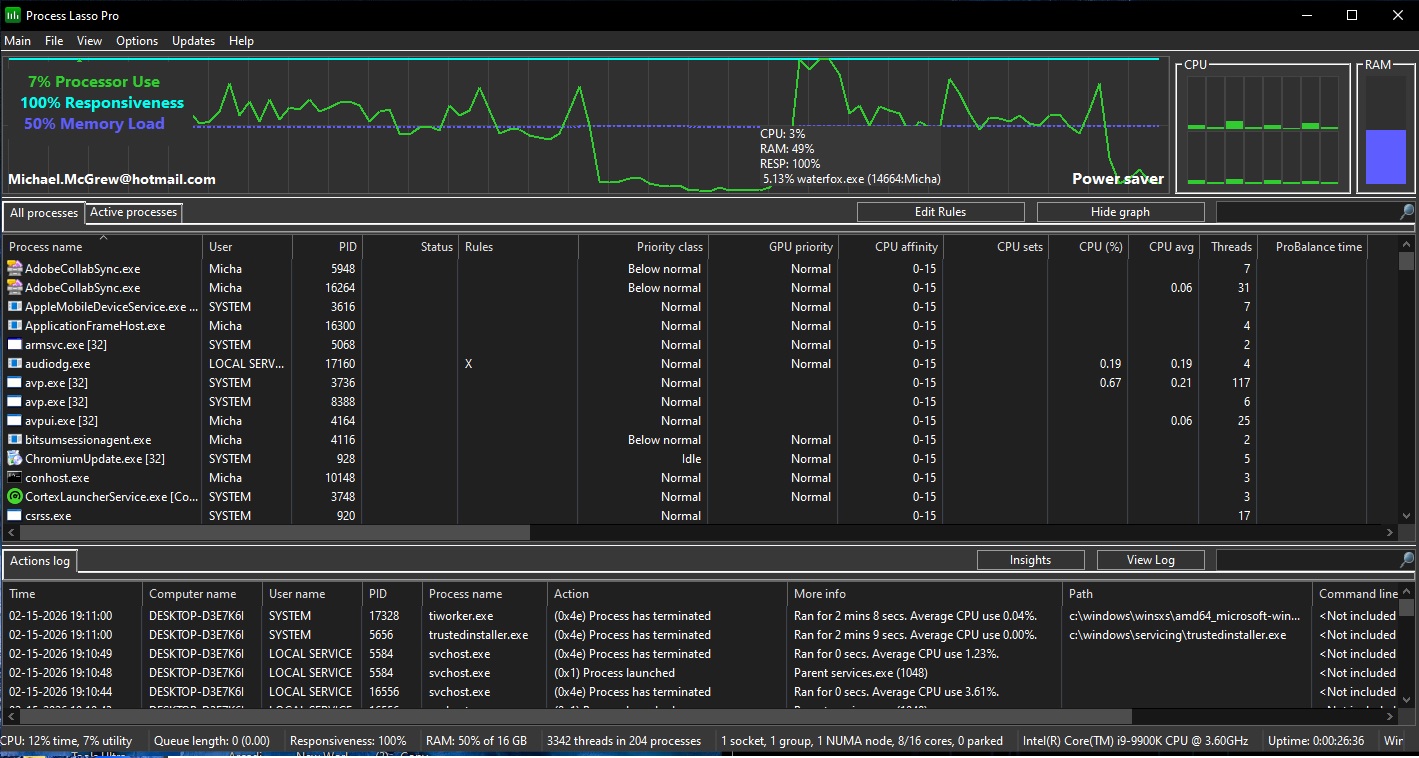Screen dimensions: 1419x758
Task: Click the audiodg.exe process icon
Action: 14,364
